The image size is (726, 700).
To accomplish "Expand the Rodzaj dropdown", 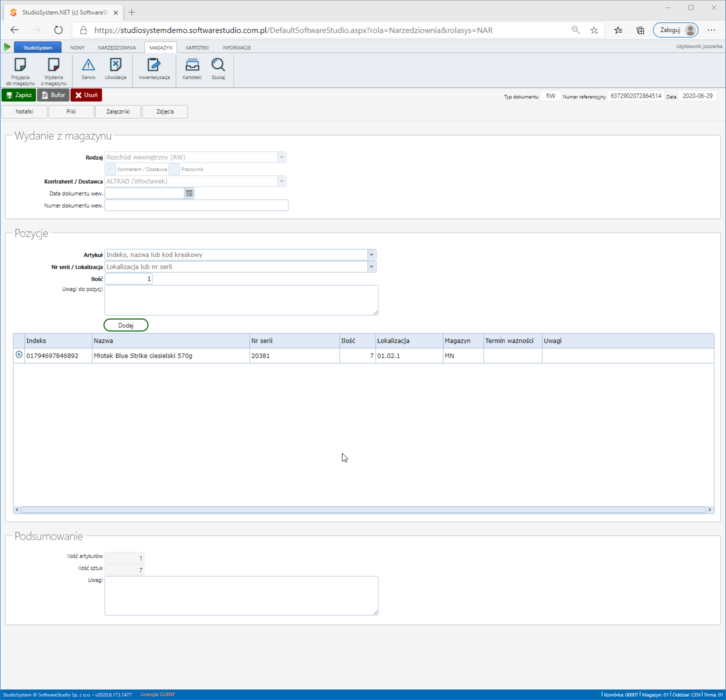I will pyautogui.click(x=281, y=157).
